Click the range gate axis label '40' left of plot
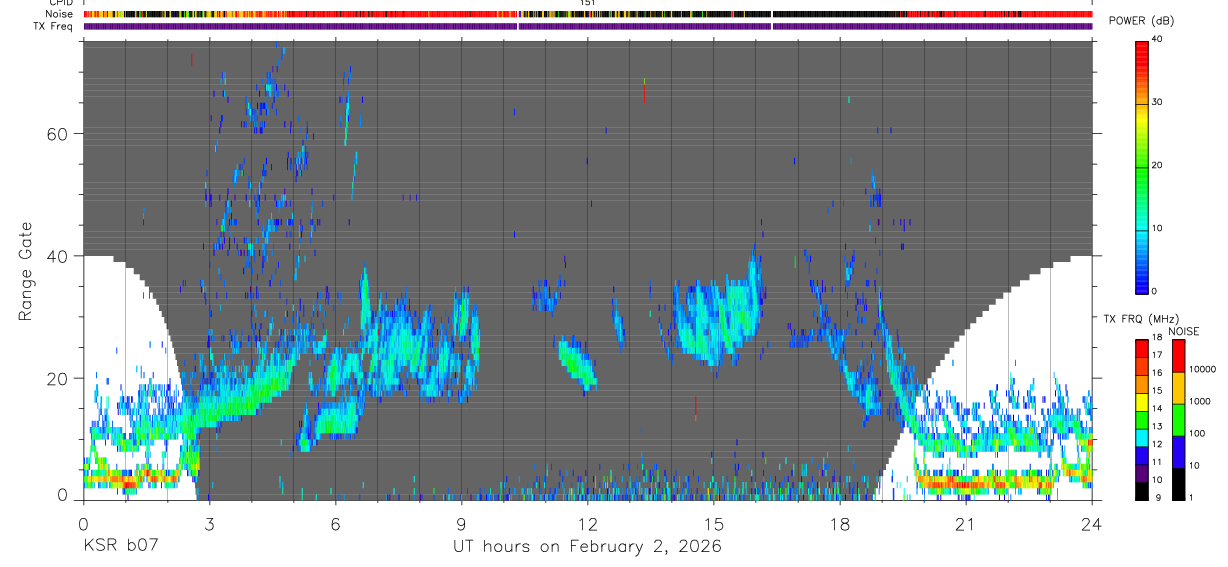 click(x=56, y=256)
